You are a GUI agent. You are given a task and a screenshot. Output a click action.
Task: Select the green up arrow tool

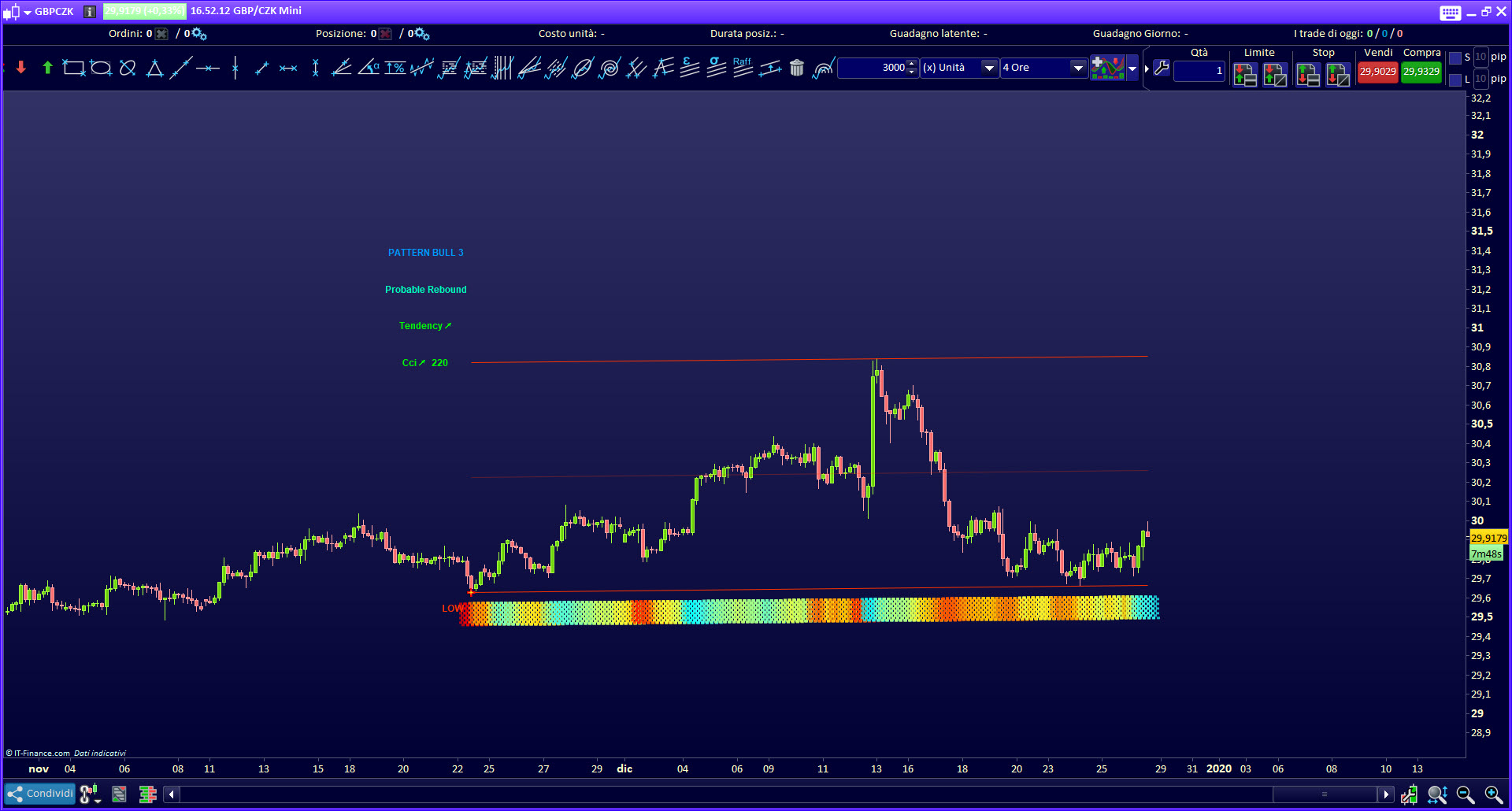[47, 69]
